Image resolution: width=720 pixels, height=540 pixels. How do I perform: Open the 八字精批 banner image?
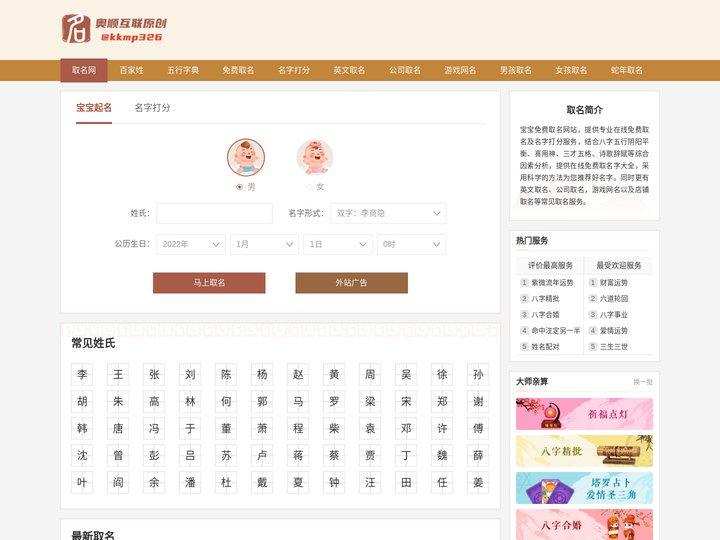coord(584,451)
